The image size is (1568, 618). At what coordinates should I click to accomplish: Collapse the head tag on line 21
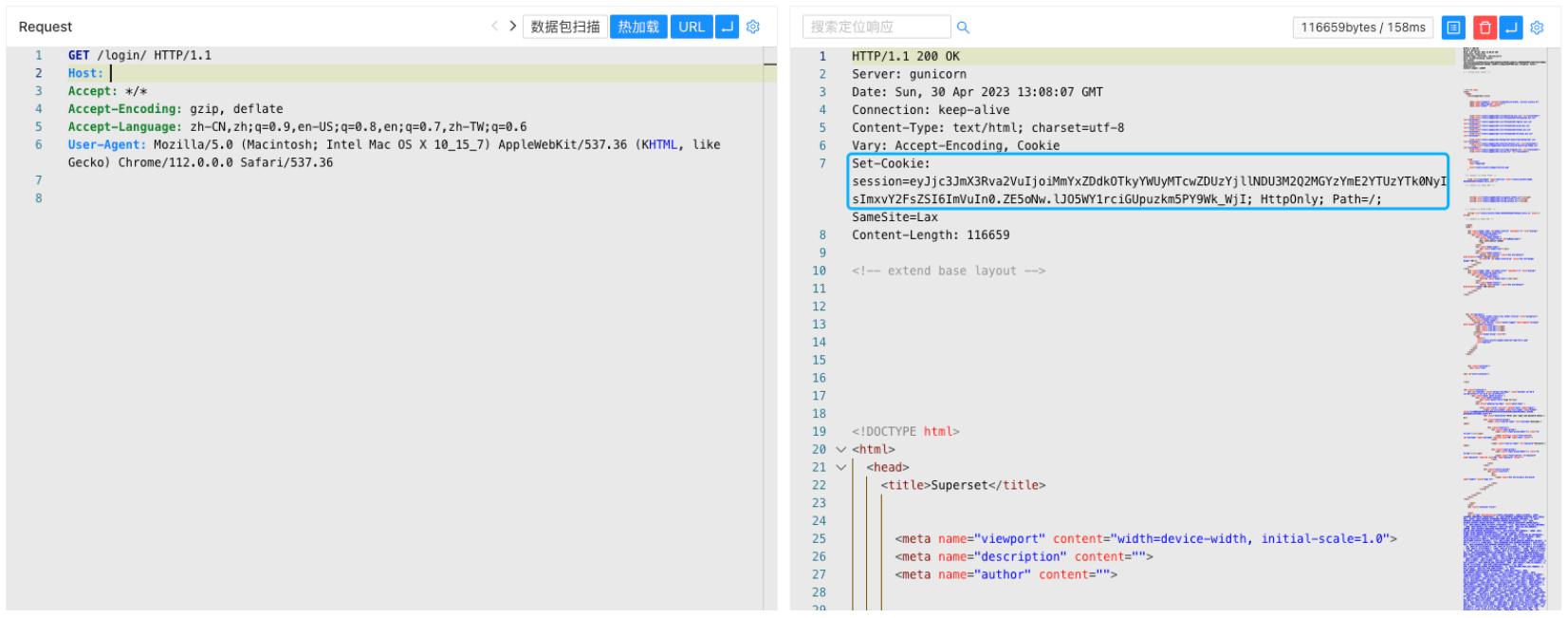click(840, 468)
